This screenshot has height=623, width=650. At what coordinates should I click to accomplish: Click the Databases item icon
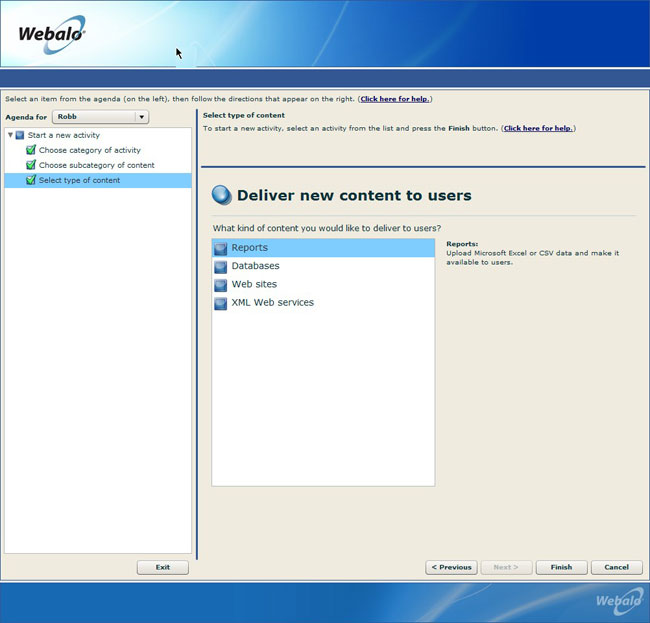tap(221, 267)
